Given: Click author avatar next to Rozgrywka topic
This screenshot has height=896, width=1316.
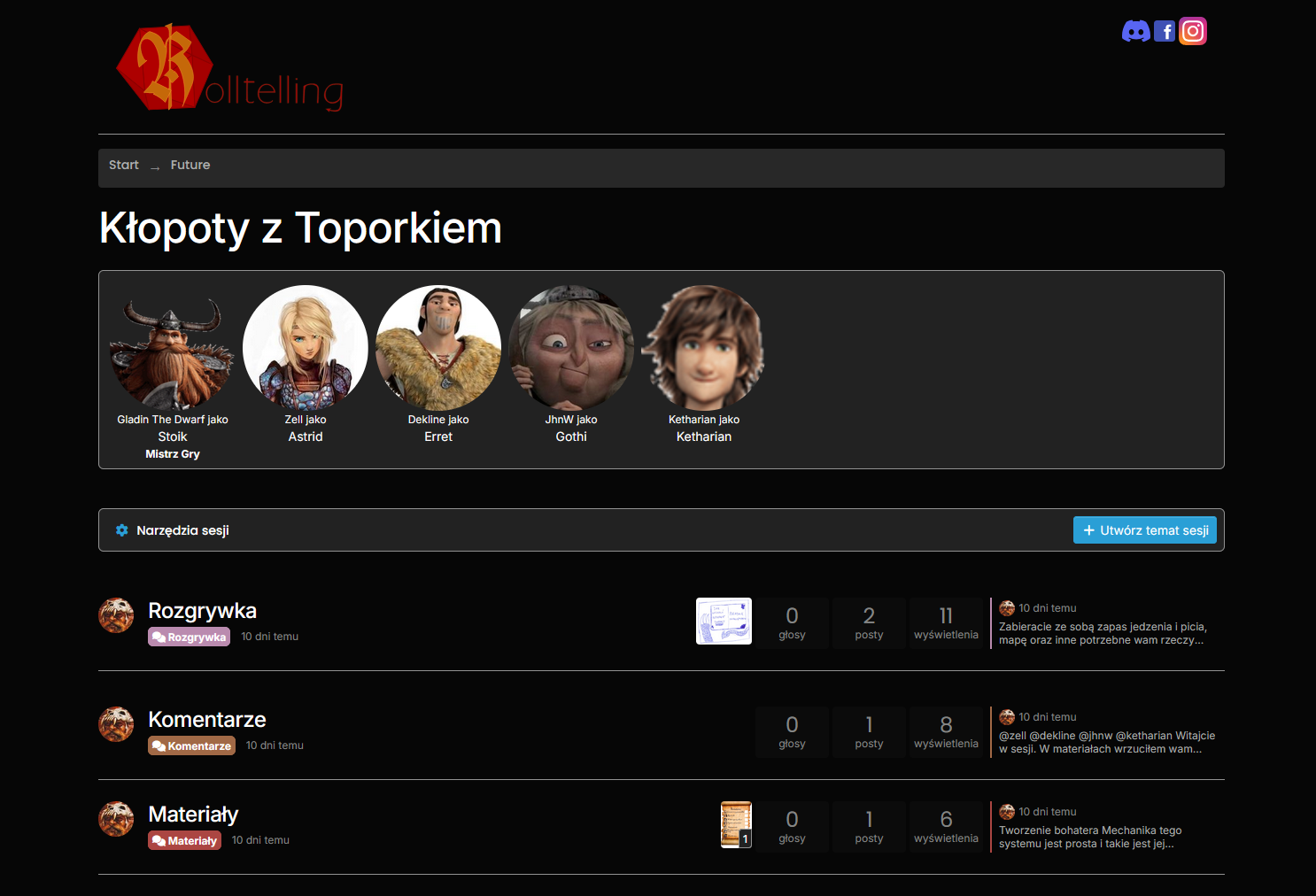Looking at the screenshot, I should [116, 615].
